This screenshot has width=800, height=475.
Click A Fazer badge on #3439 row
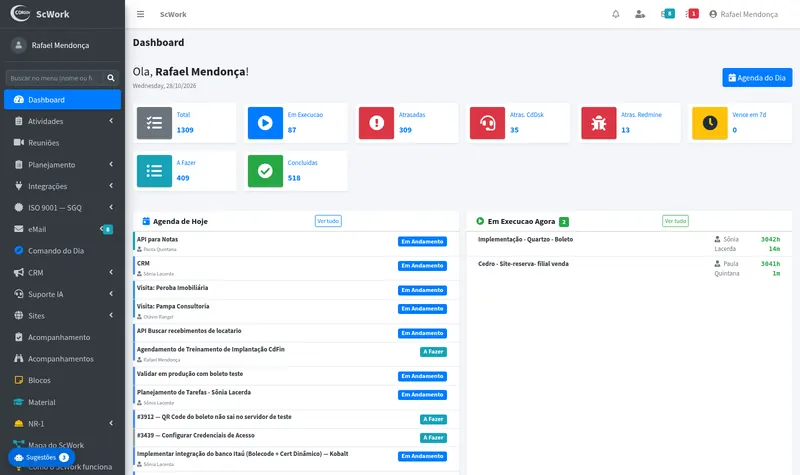433,438
